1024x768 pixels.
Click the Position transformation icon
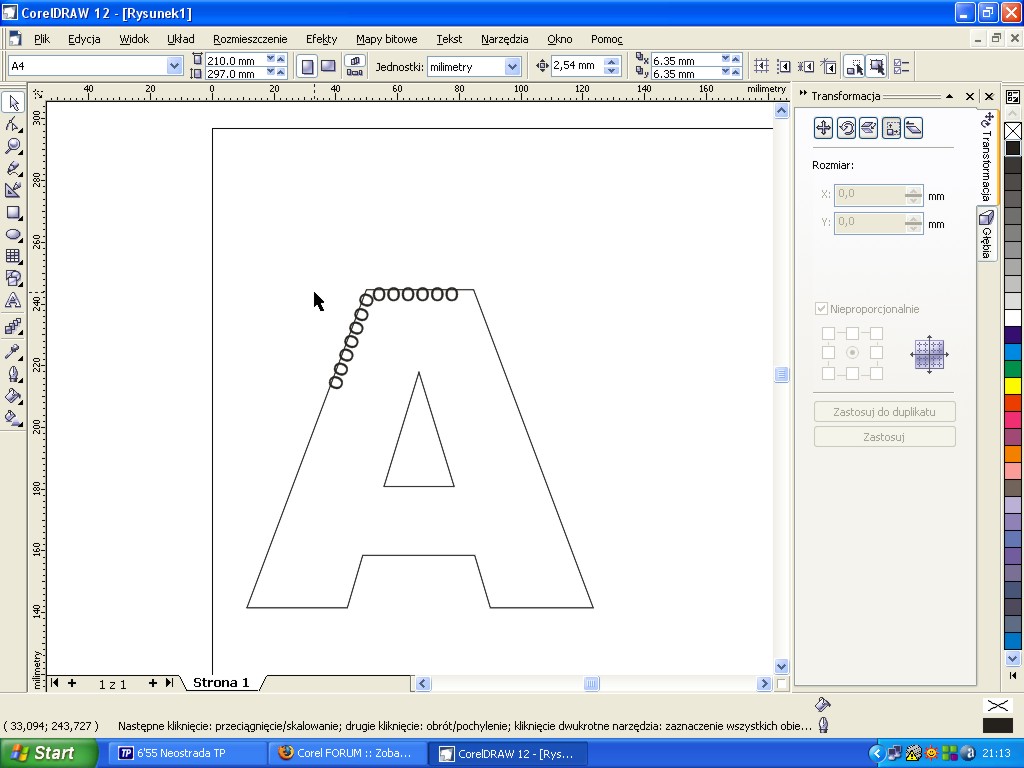tap(823, 128)
